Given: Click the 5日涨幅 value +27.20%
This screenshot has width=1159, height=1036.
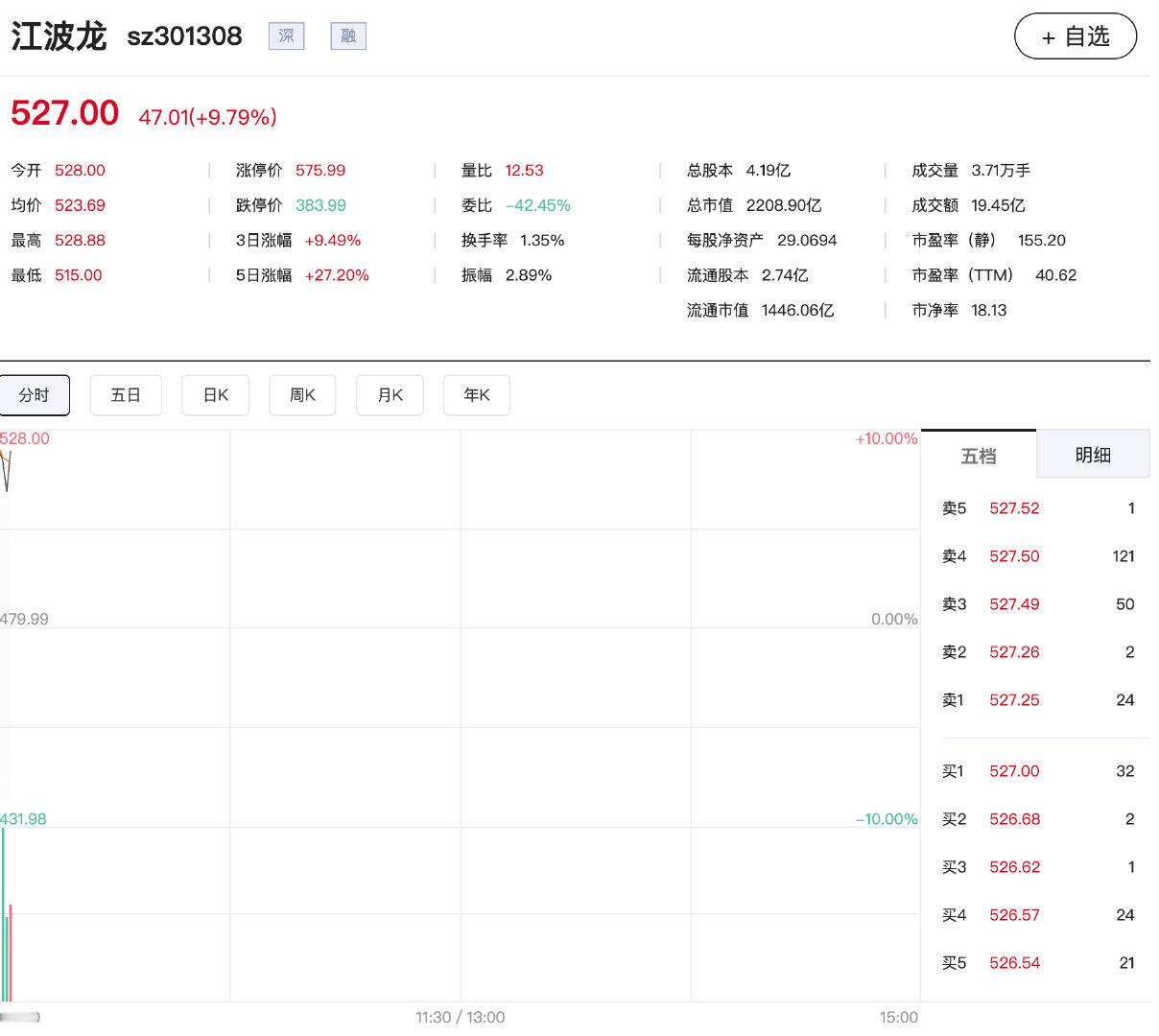Looking at the screenshot, I should pyautogui.click(x=337, y=275).
